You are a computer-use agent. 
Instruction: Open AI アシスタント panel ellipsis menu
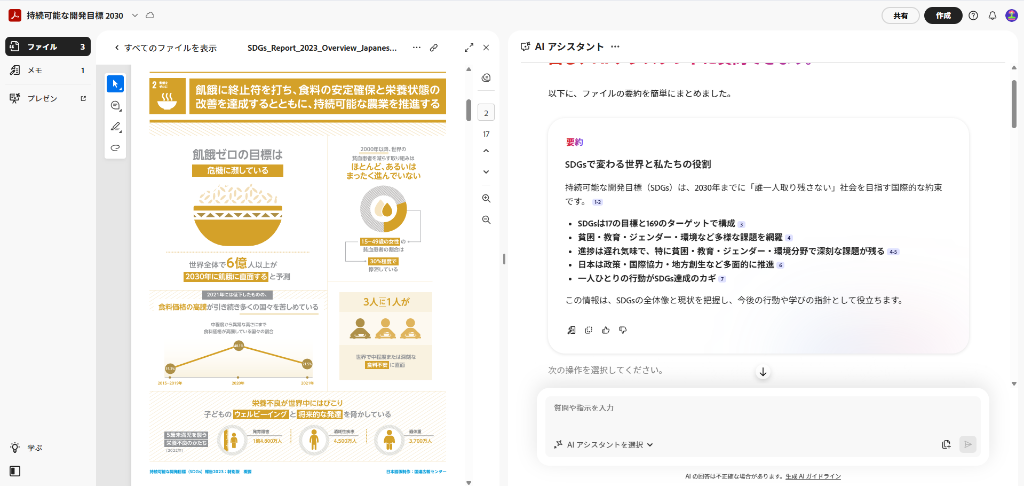pyautogui.click(x=615, y=47)
